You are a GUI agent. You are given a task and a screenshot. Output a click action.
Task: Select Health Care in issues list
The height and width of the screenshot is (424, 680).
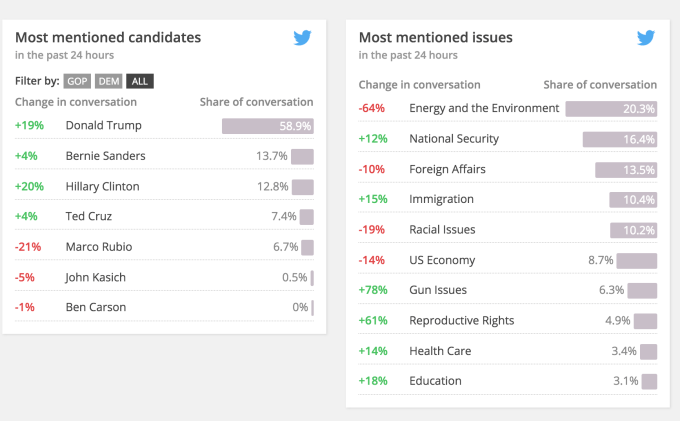[x=439, y=351]
